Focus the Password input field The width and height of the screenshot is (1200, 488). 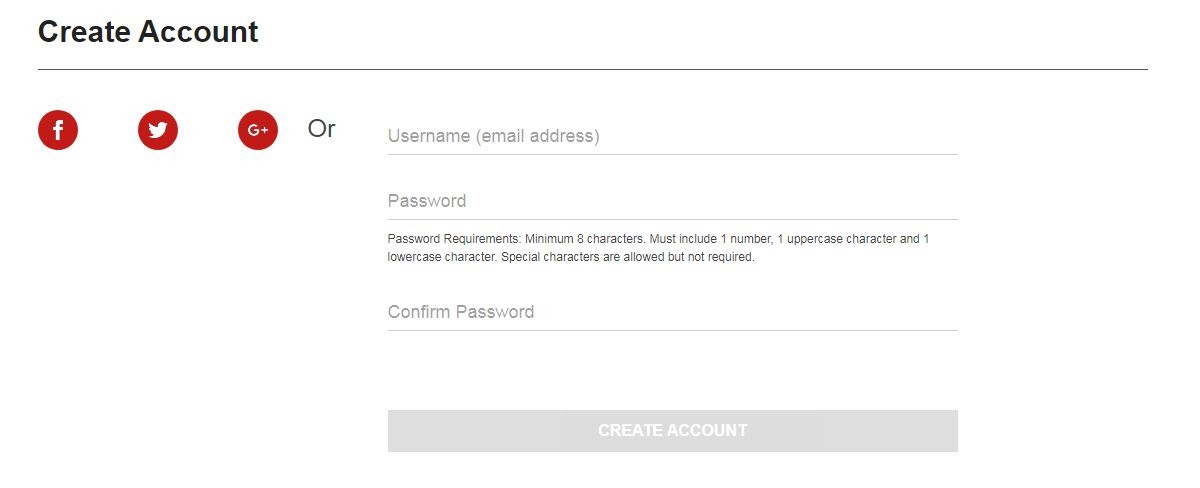coord(672,201)
